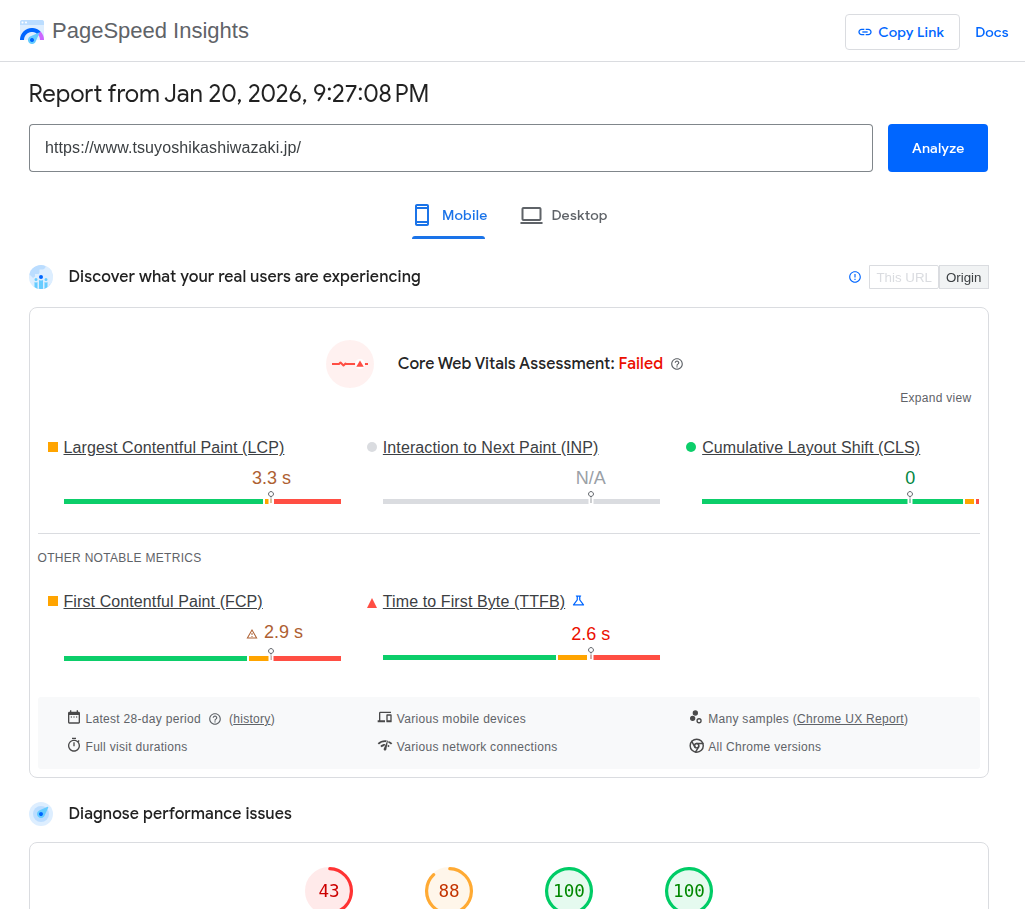Switch the field data scope to Origin
The image size is (1025, 909).
click(963, 277)
